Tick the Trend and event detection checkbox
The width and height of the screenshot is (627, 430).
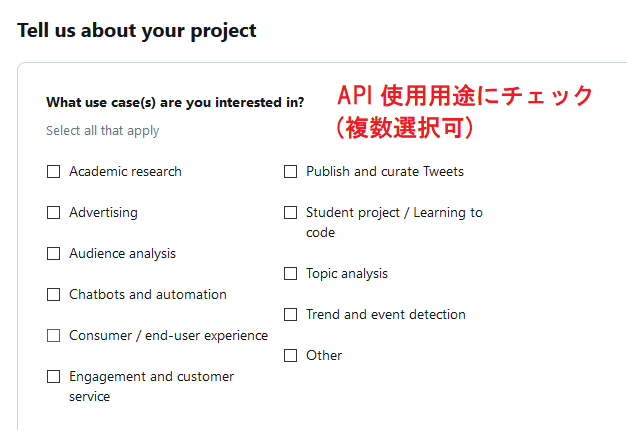point(291,315)
